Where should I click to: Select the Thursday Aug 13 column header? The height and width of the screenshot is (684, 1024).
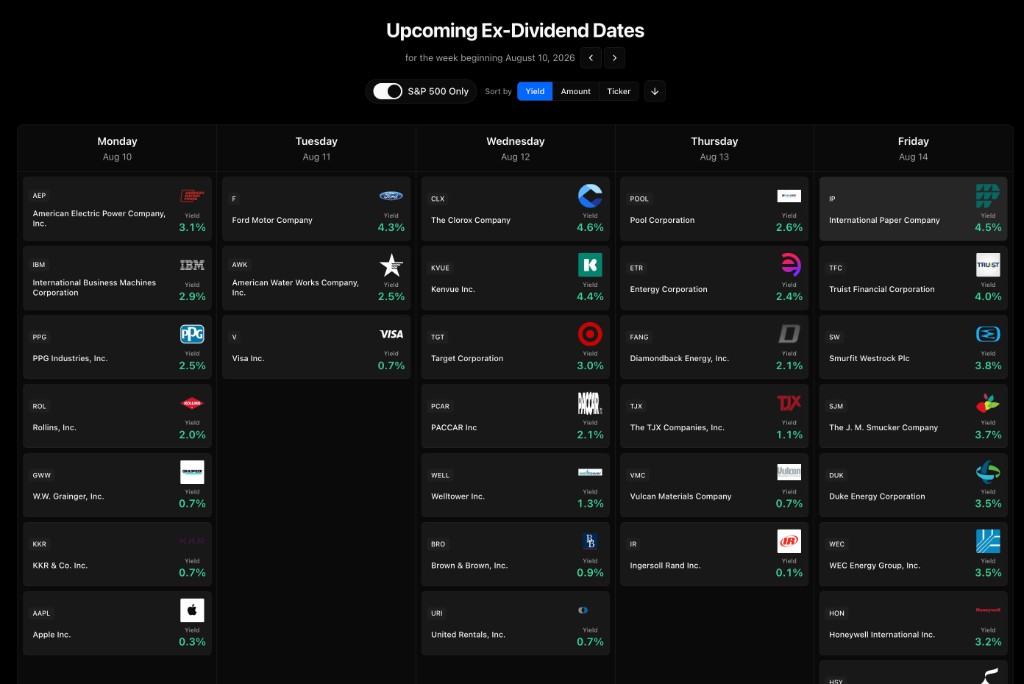[714, 148]
